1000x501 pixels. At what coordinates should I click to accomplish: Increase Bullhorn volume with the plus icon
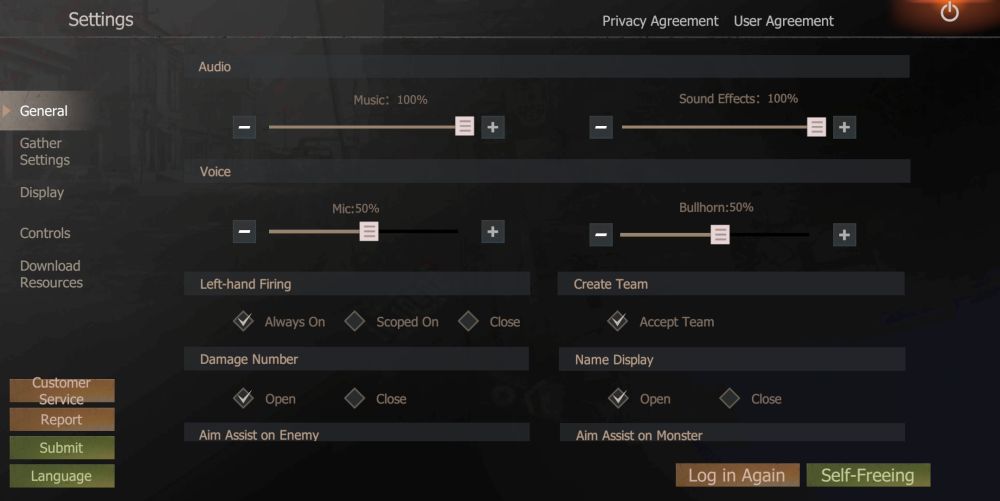(x=844, y=235)
